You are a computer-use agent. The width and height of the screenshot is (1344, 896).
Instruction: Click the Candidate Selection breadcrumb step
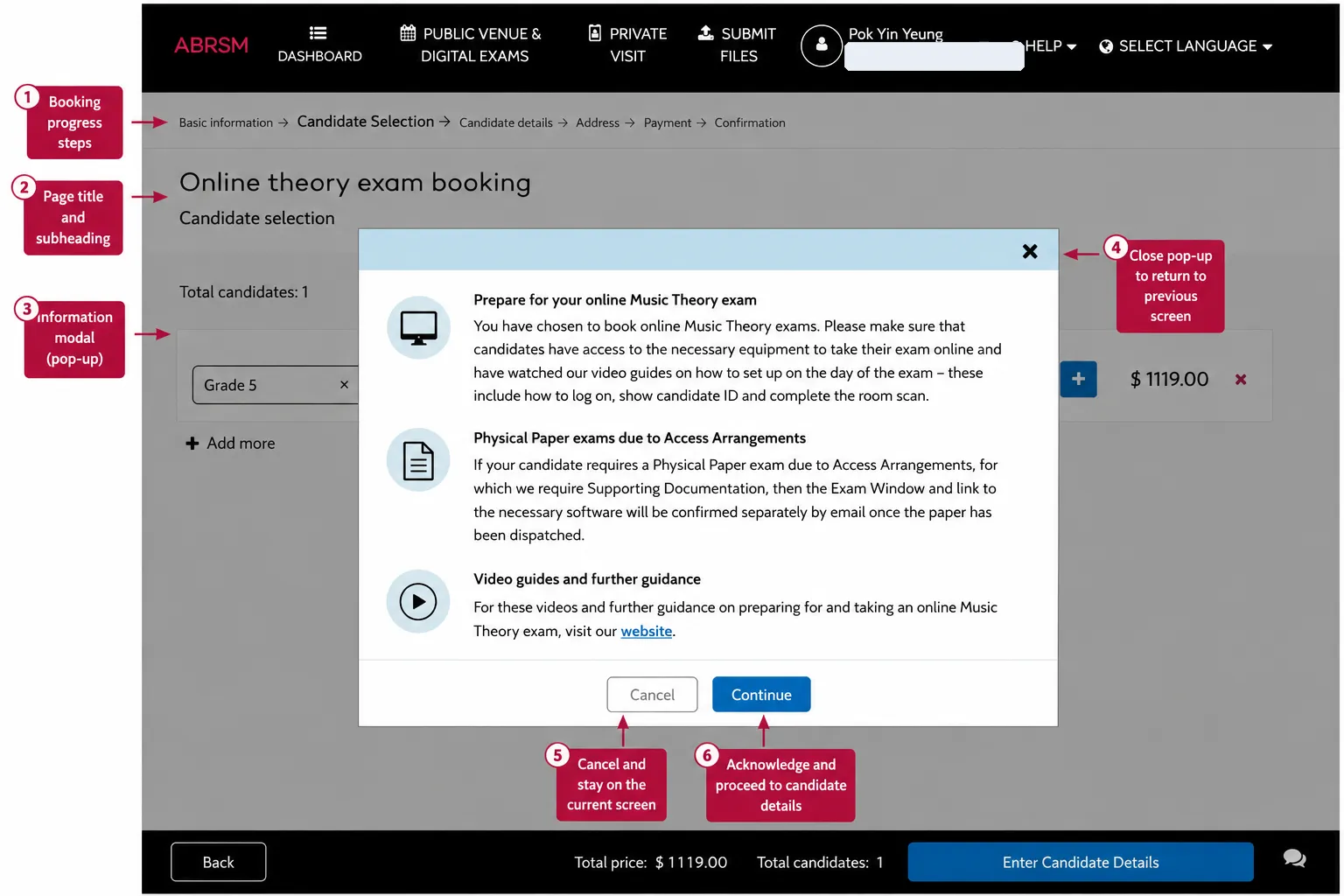[366, 122]
